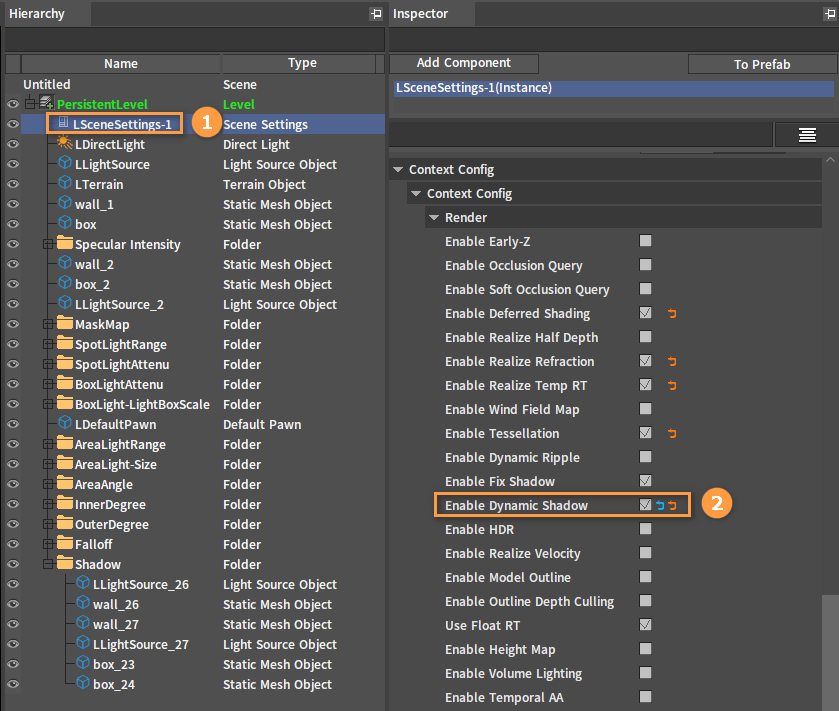The image size is (839, 711).
Task: Reset Enable Deferred Shading with orange arrow
Action: point(672,314)
